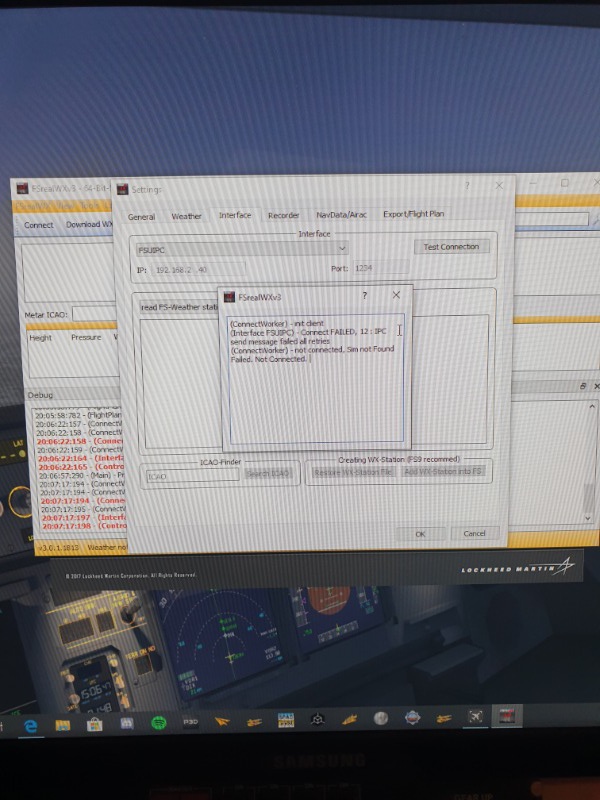The image size is (600, 800).
Task: Click the Pressure column header
Action: point(86,337)
